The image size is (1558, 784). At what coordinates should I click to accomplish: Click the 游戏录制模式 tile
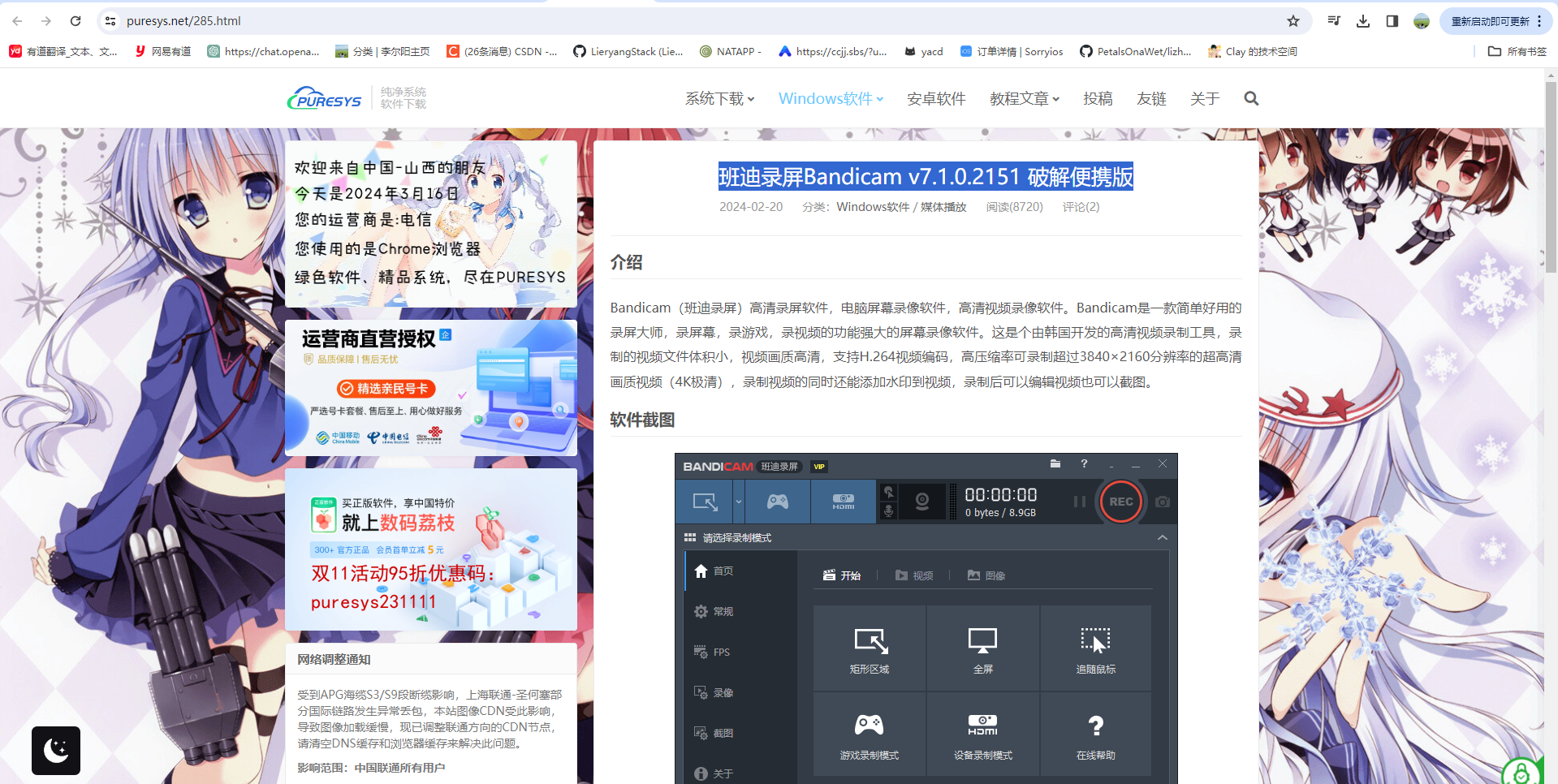click(870, 734)
